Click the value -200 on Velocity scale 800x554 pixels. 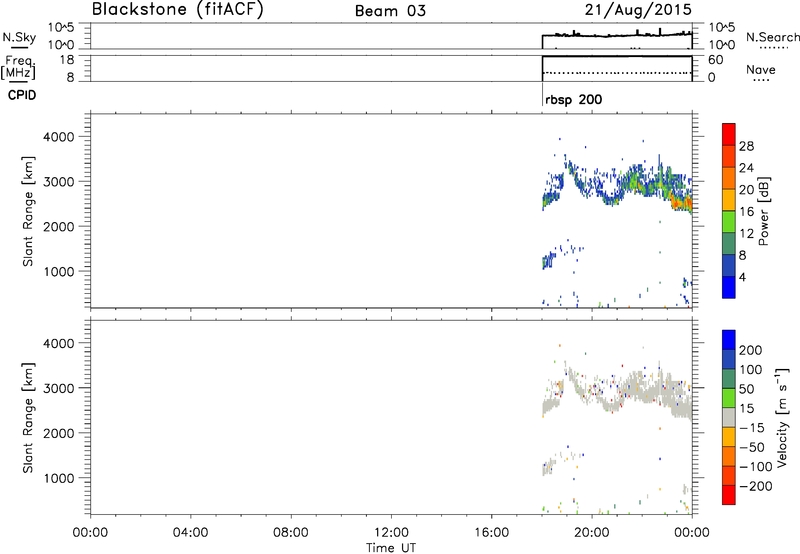coord(755,486)
